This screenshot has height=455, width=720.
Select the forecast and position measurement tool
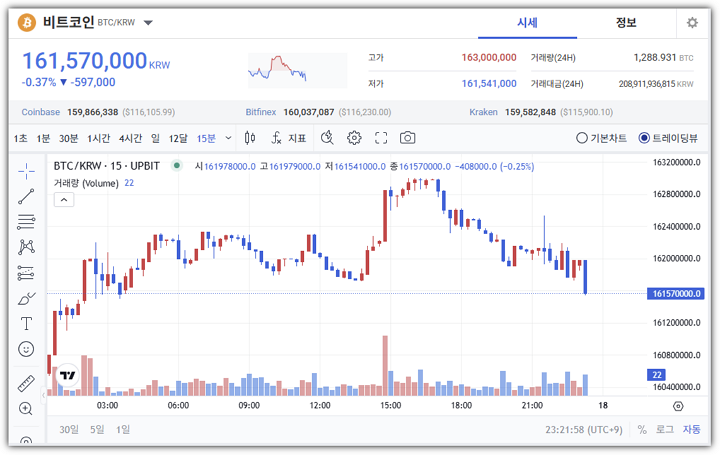pyautogui.click(x=26, y=273)
